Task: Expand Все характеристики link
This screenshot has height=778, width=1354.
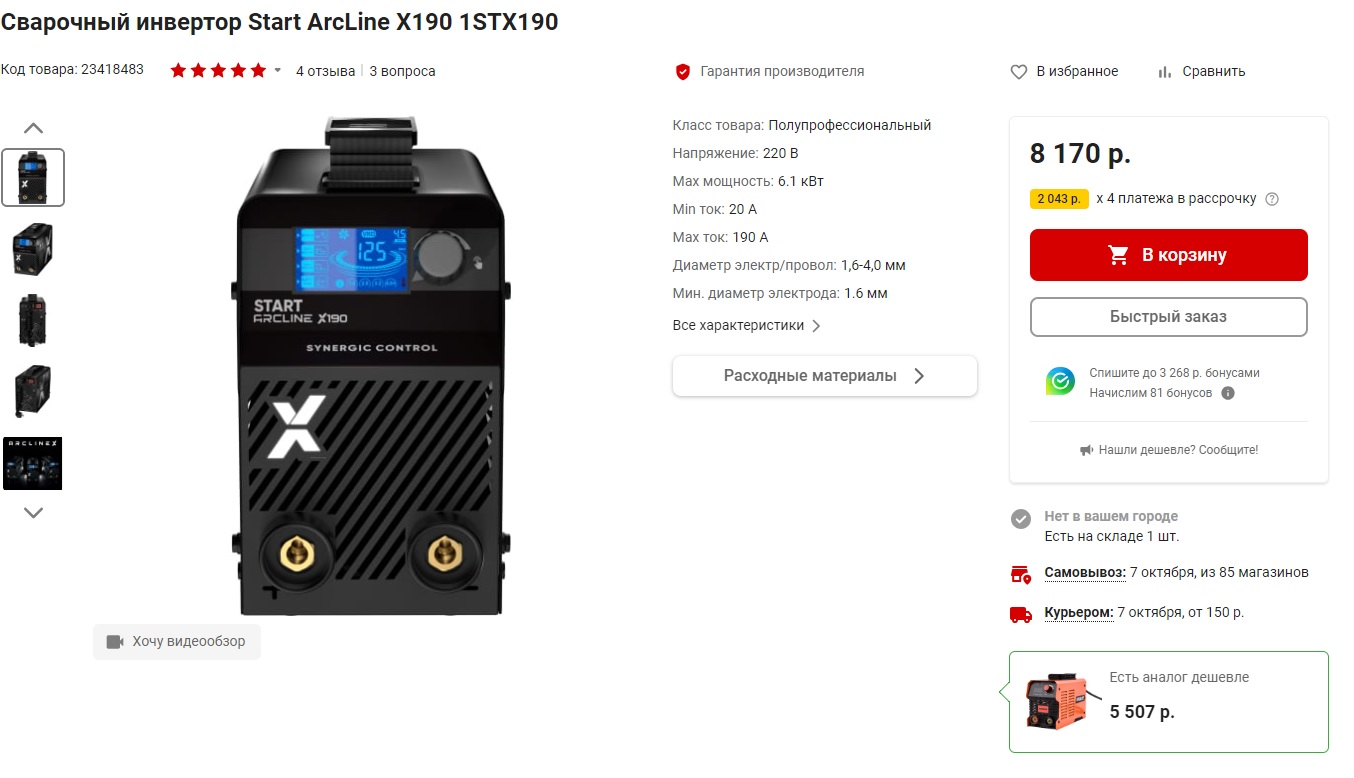Action: click(x=747, y=326)
